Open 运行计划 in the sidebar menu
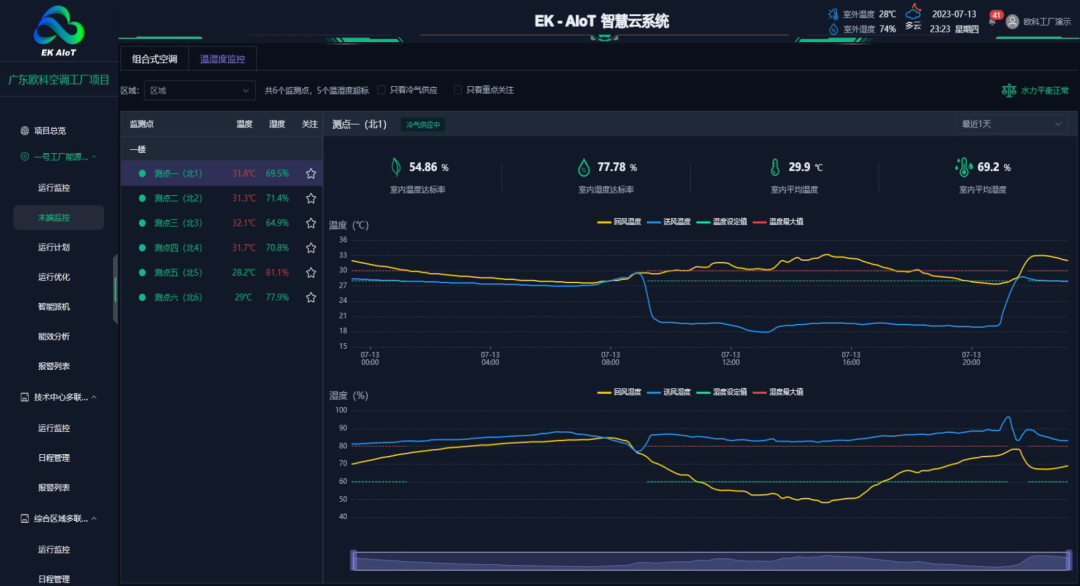Image resolution: width=1080 pixels, height=586 pixels. [x=54, y=247]
